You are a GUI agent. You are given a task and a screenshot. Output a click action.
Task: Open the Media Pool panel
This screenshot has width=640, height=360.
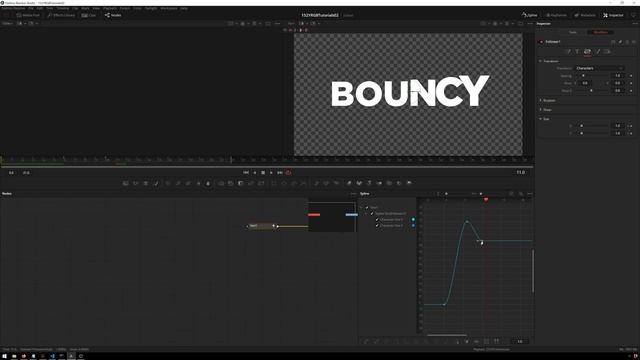tap(28, 15)
